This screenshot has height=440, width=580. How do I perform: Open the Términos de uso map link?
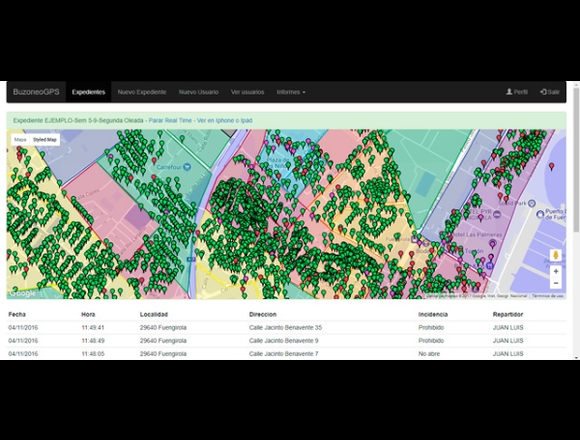tap(547, 296)
